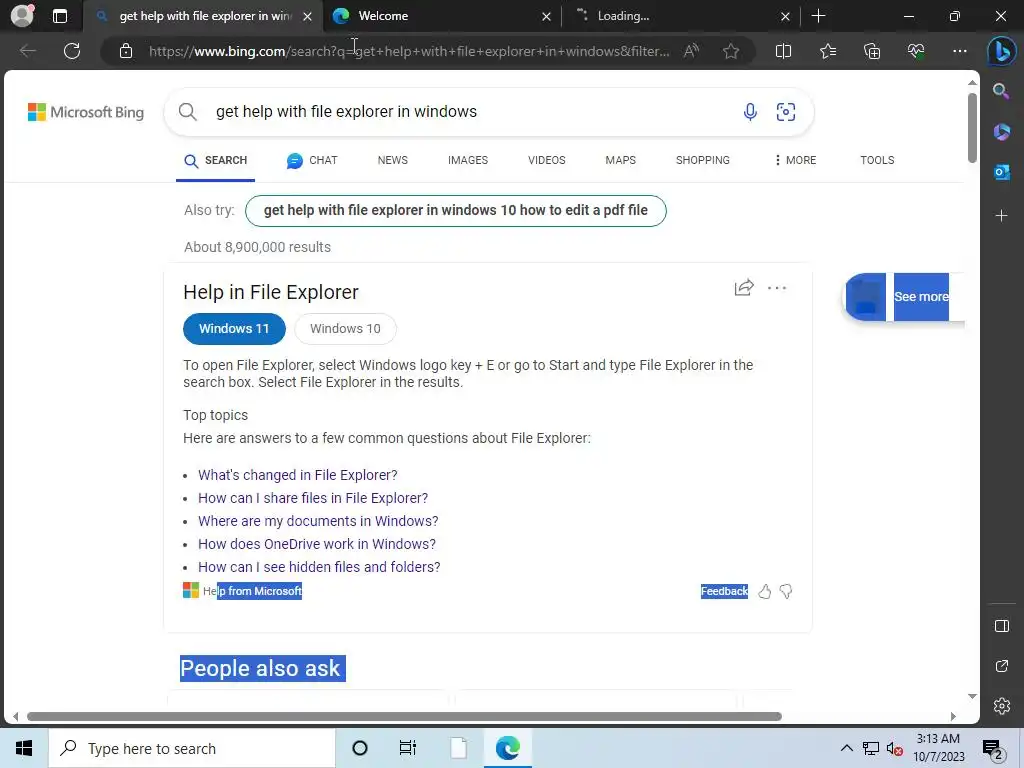Add this page to favorites star
The width and height of the screenshot is (1024, 768).
731,51
